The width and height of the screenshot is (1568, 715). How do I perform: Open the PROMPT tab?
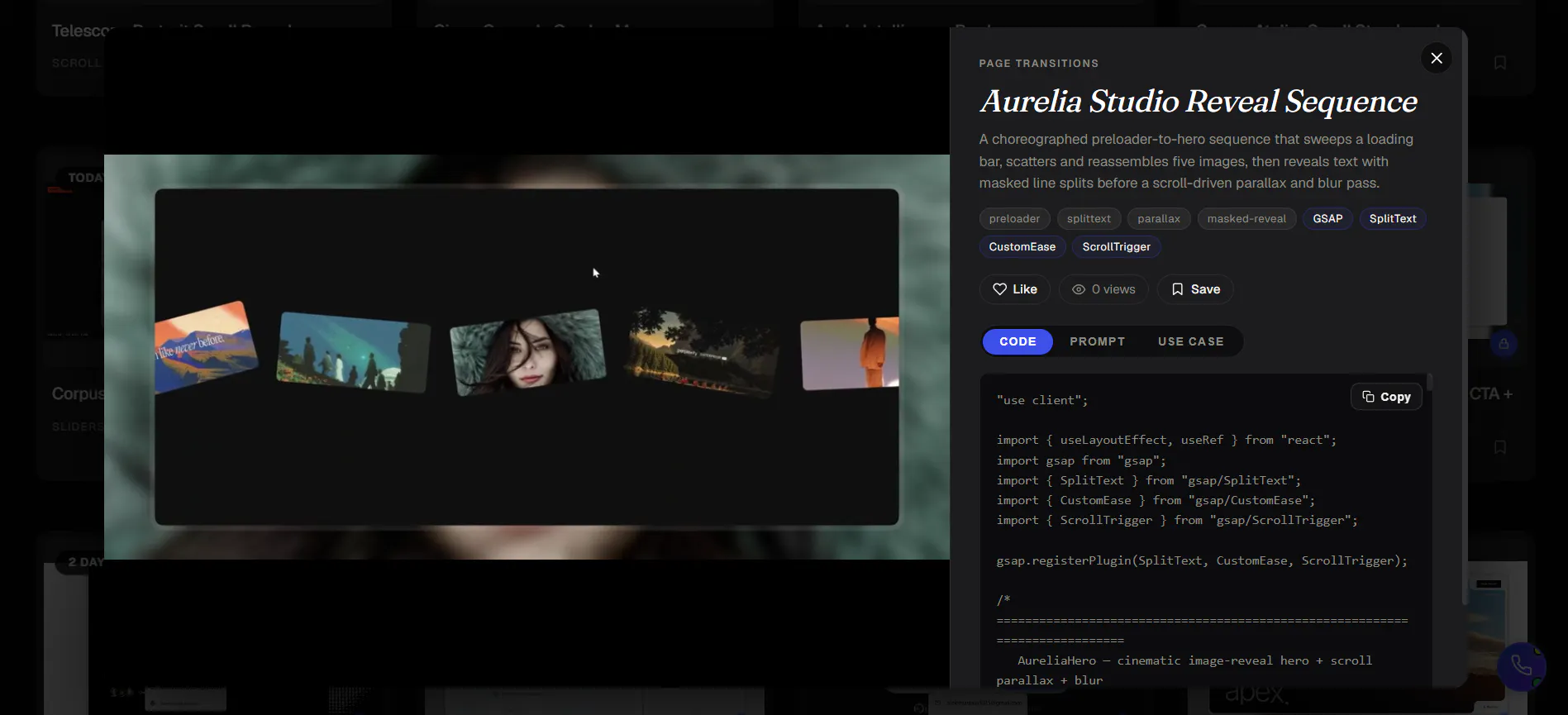[1097, 341]
